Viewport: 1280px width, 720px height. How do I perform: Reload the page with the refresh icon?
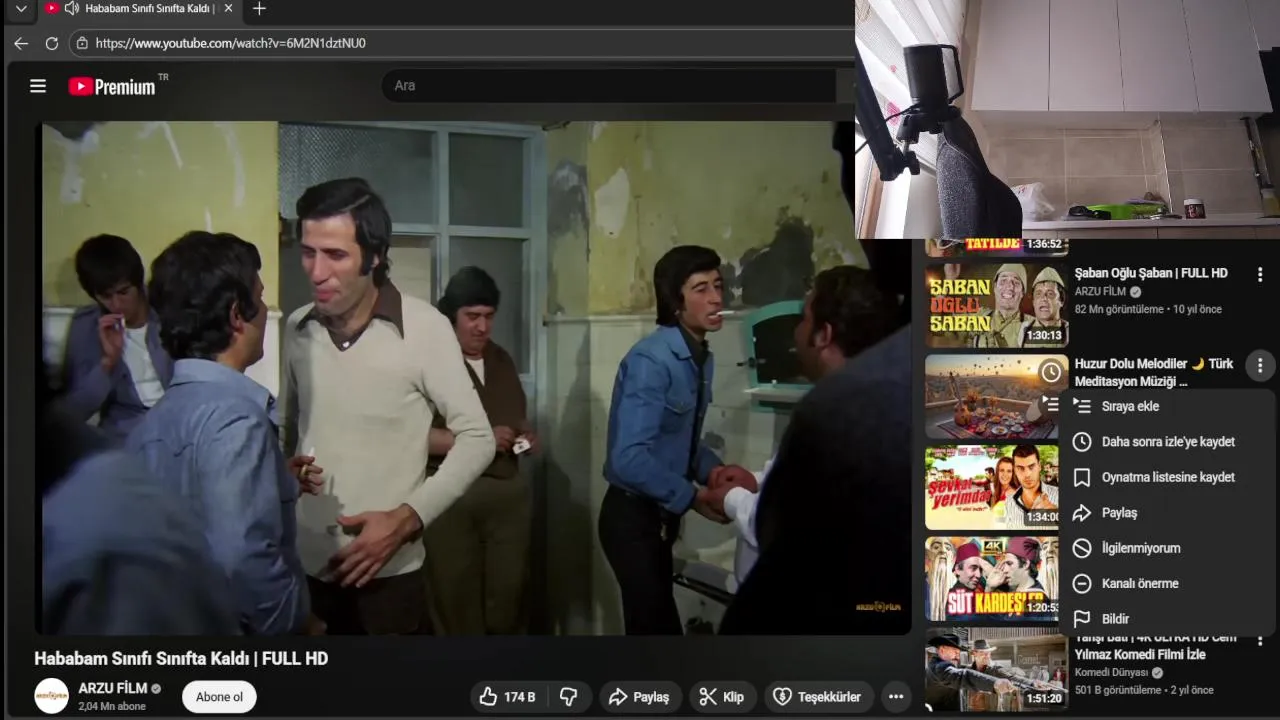pyautogui.click(x=52, y=43)
